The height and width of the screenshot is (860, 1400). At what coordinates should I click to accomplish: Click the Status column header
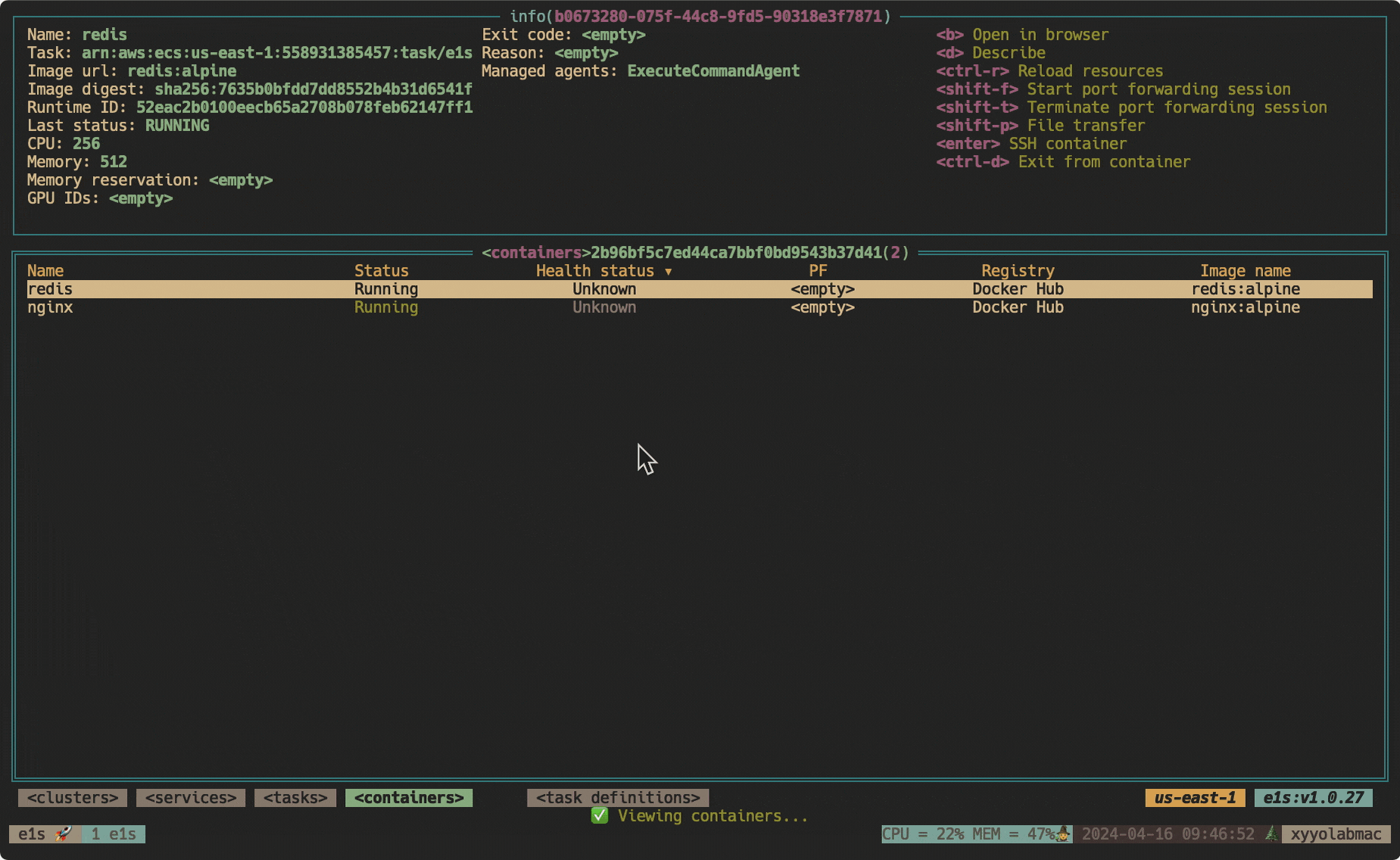pos(382,271)
